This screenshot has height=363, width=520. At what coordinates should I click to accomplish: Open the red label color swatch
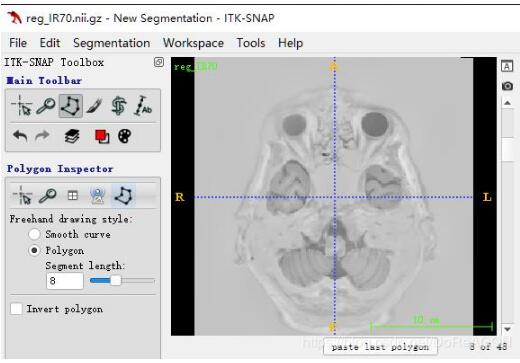click(102, 136)
